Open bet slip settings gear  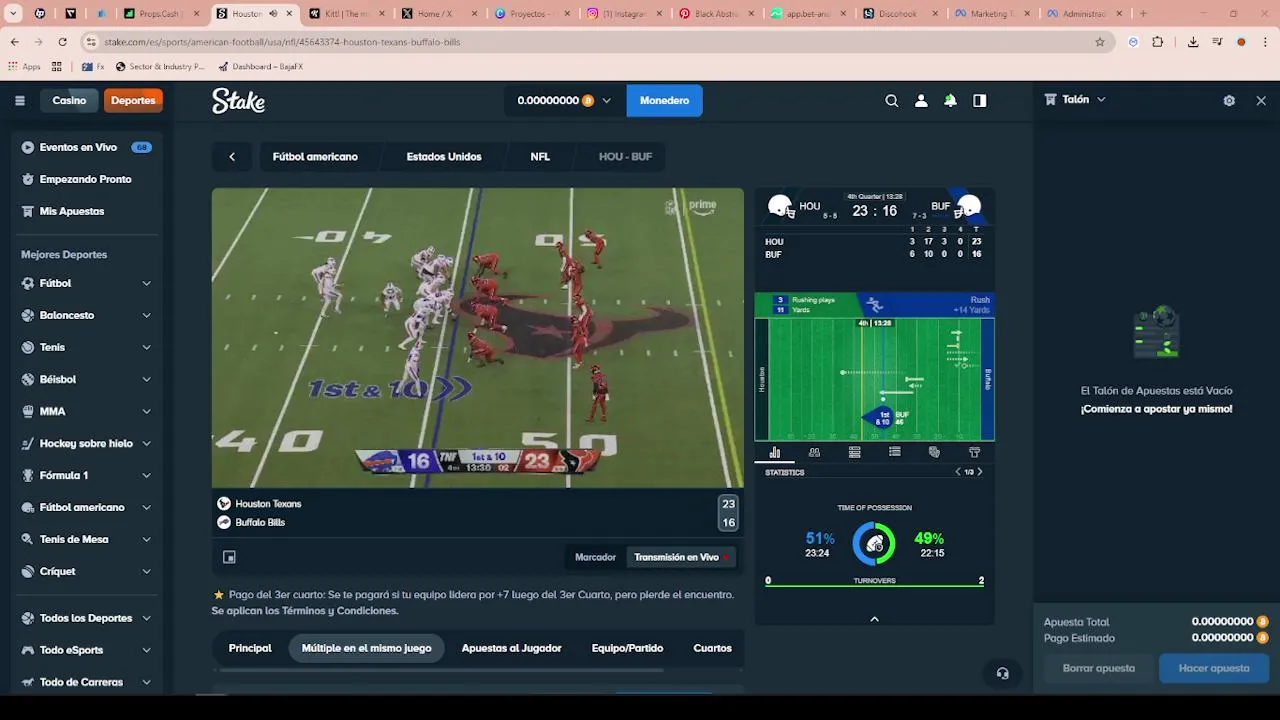click(1229, 100)
